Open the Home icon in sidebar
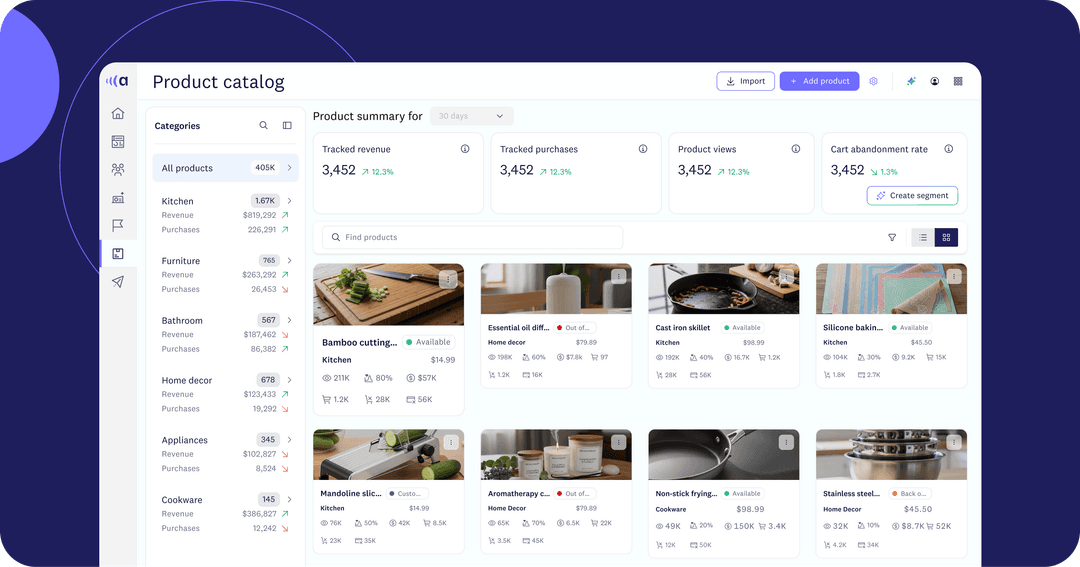 click(118, 113)
